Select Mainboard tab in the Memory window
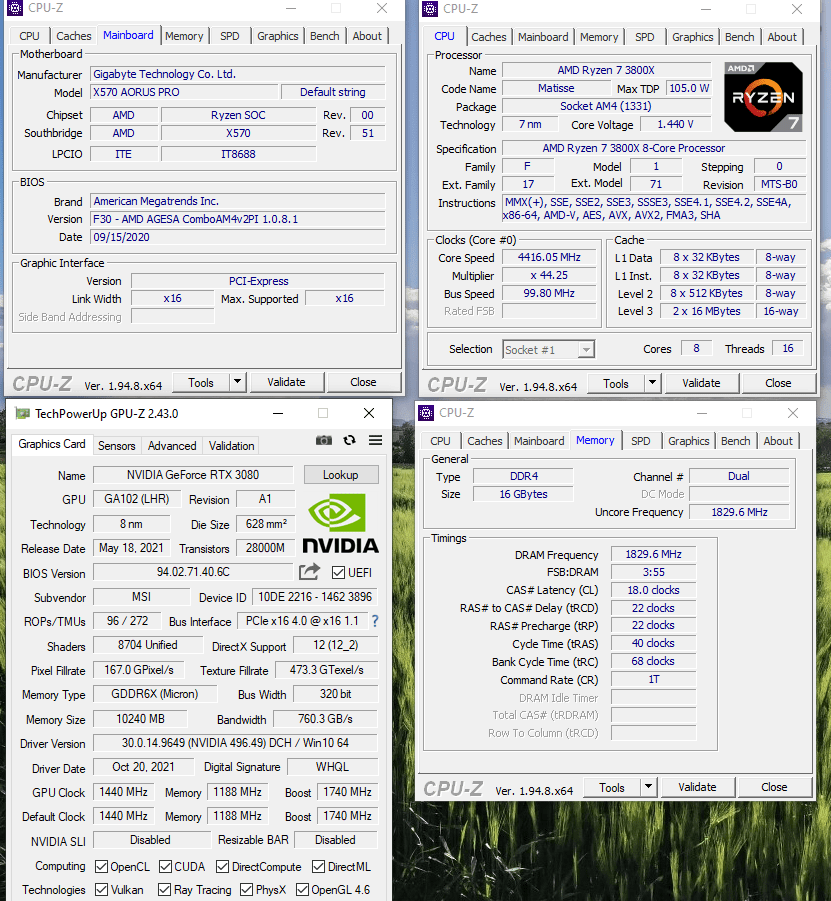This screenshot has width=831, height=901. [539, 441]
